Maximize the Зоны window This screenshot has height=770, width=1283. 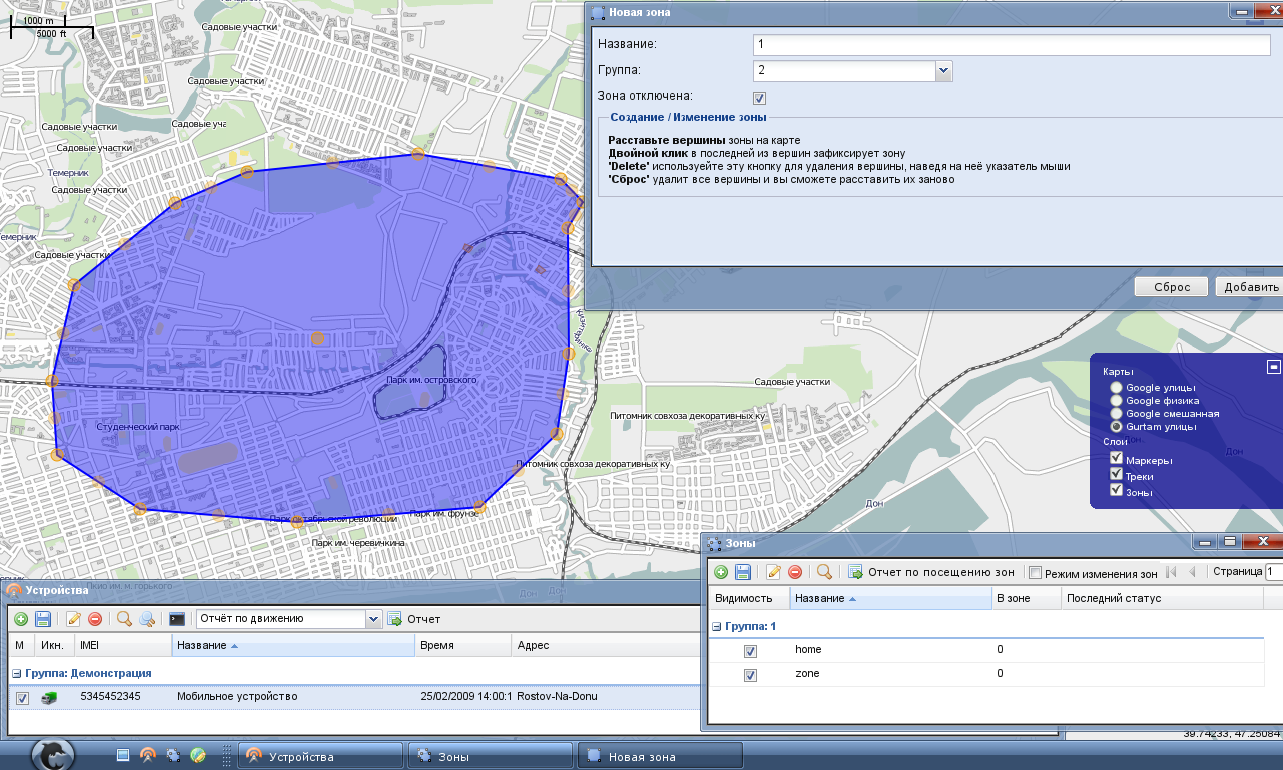pos(1230,542)
